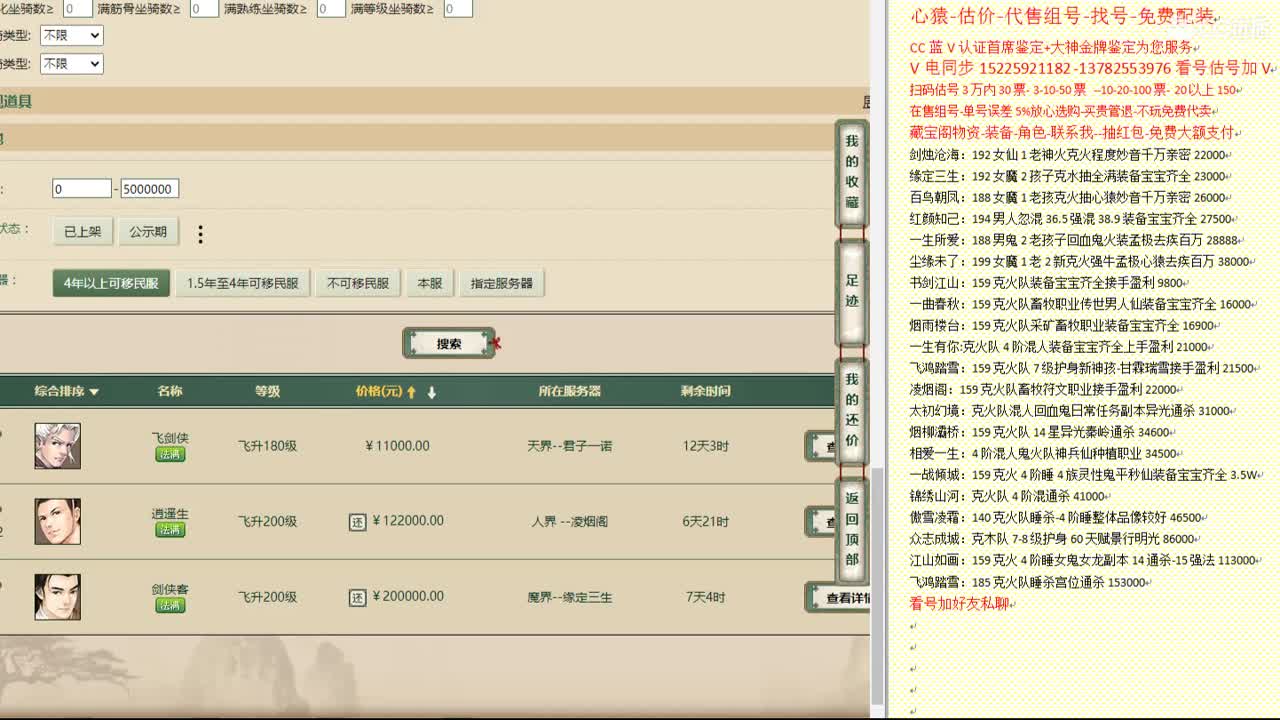This screenshot has height=720, width=1280.
Task: Select the 不可移民服 filter option
Action: (358, 282)
